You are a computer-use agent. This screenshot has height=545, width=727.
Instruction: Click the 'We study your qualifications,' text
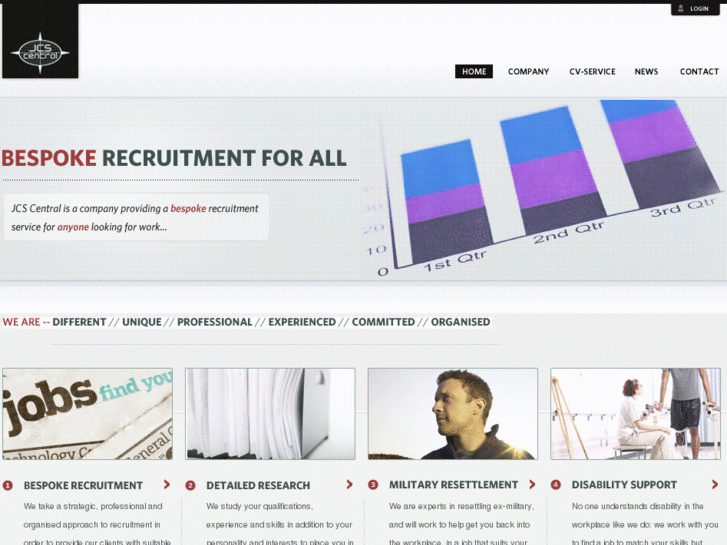click(x=260, y=506)
